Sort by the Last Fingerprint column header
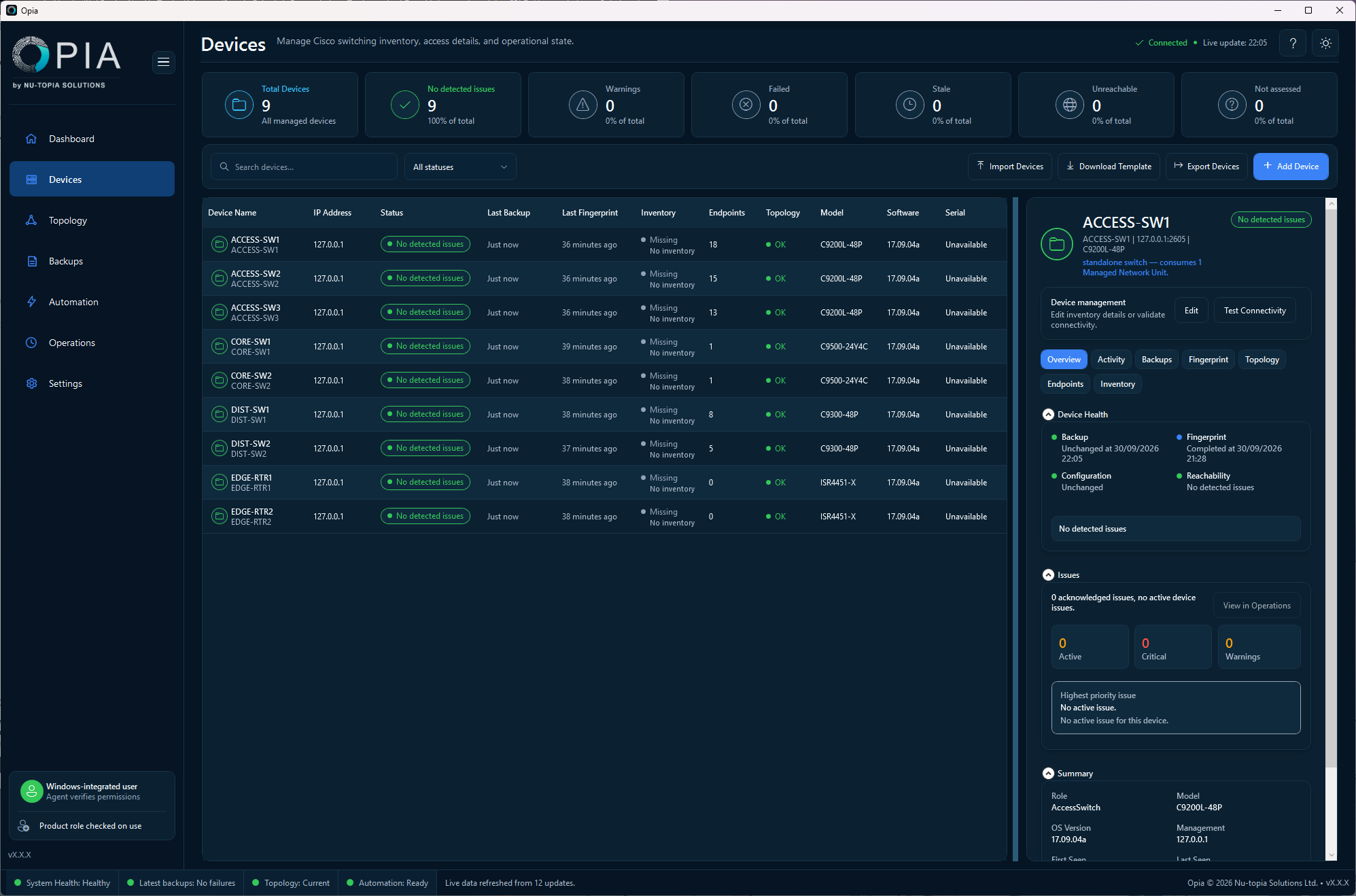The width and height of the screenshot is (1356, 896). tap(589, 213)
